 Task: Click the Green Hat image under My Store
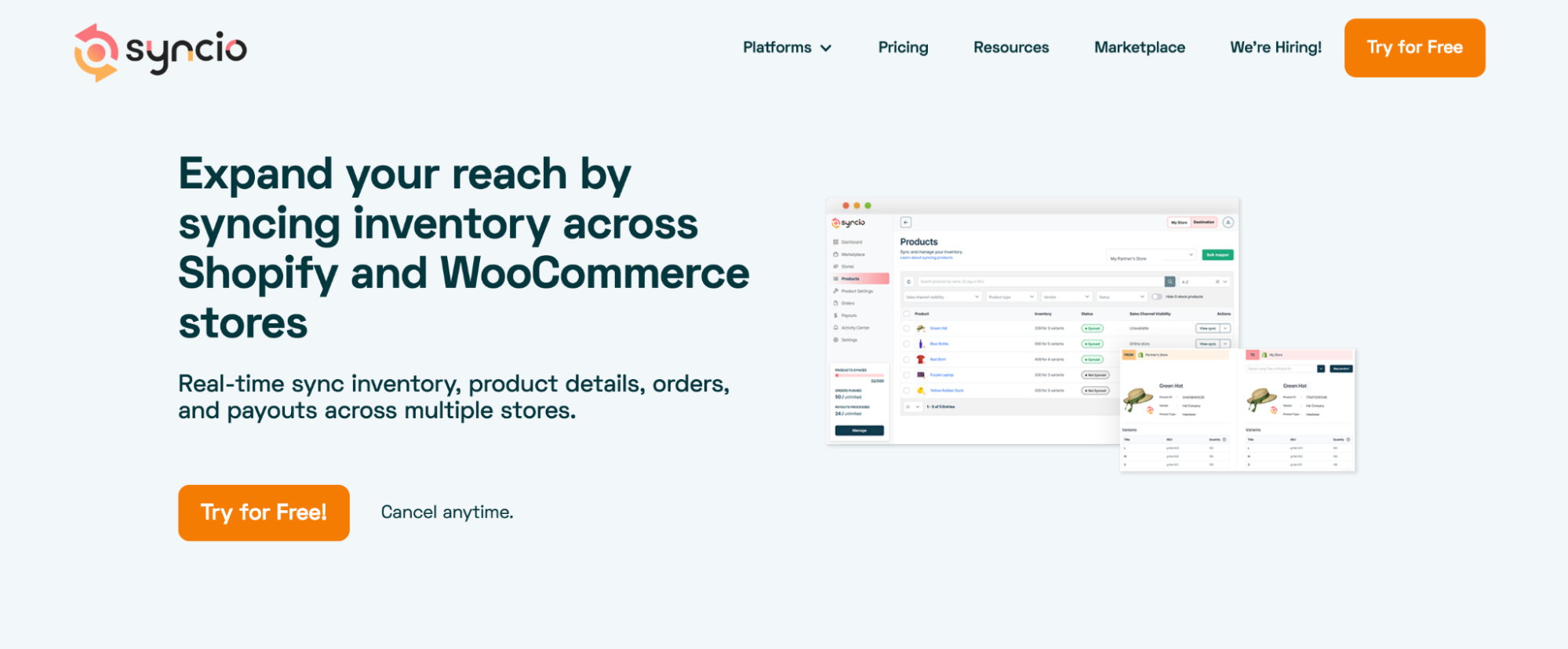[1262, 399]
